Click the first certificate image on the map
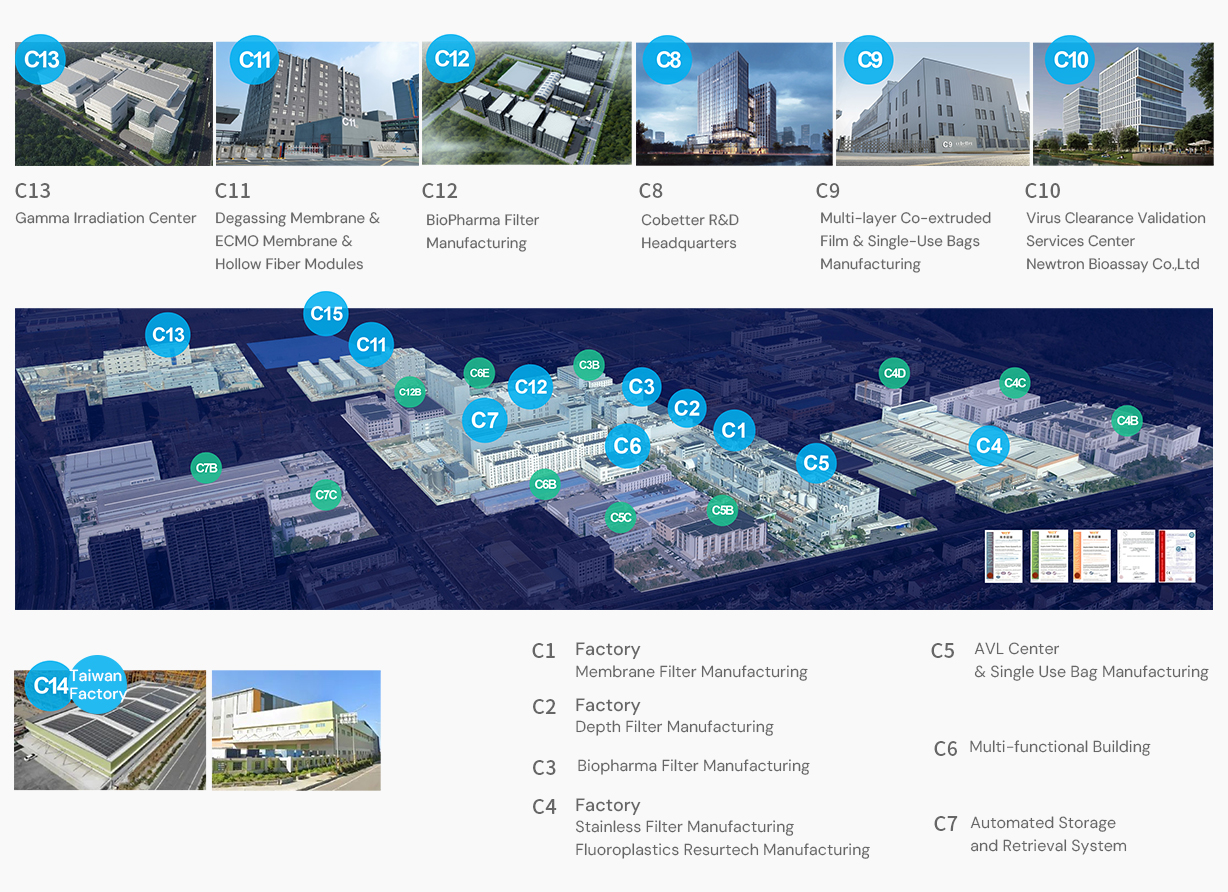This screenshot has width=1228, height=892. 1003,556
